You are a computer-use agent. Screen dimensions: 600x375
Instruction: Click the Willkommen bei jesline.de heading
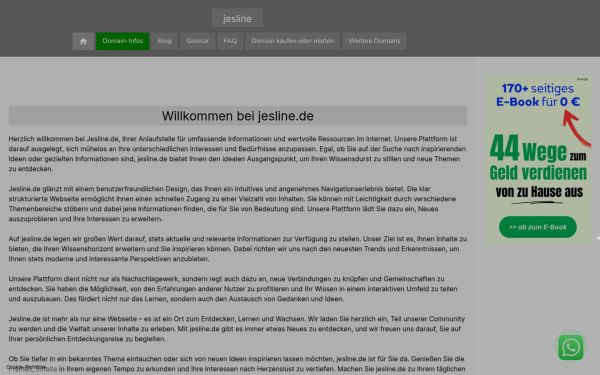tap(238, 116)
